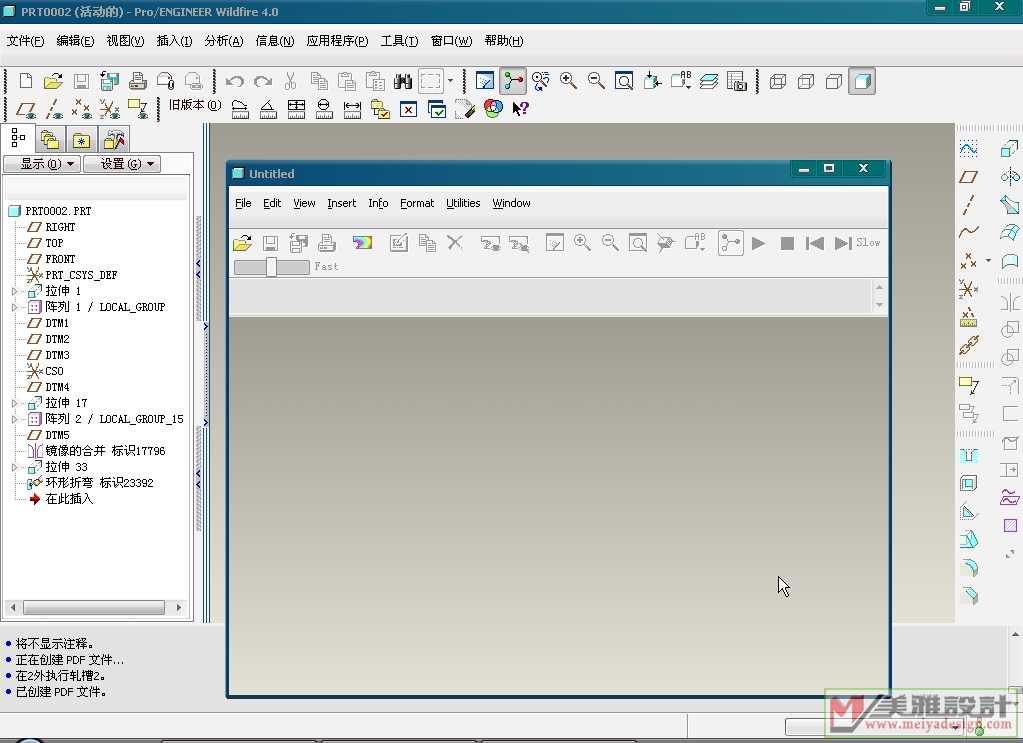Toggle datum points display
This screenshot has width=1023, height=743.
click(x=82, y=109)
